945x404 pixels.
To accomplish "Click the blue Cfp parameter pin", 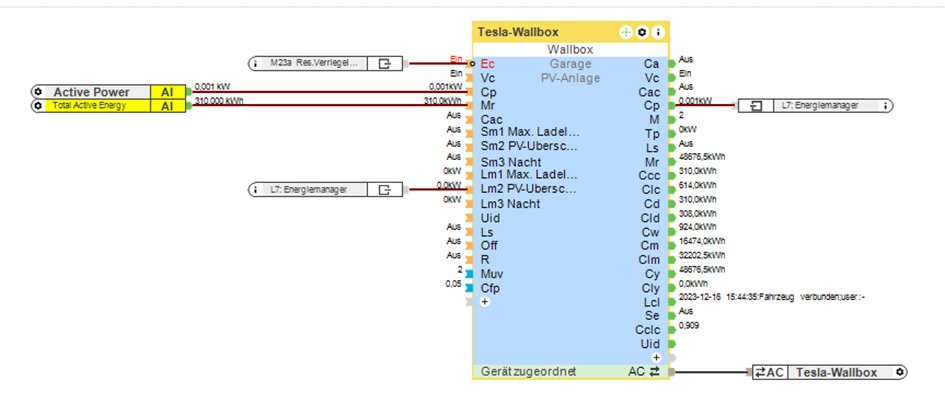I will pyautogui.click(x=469, y=288).
